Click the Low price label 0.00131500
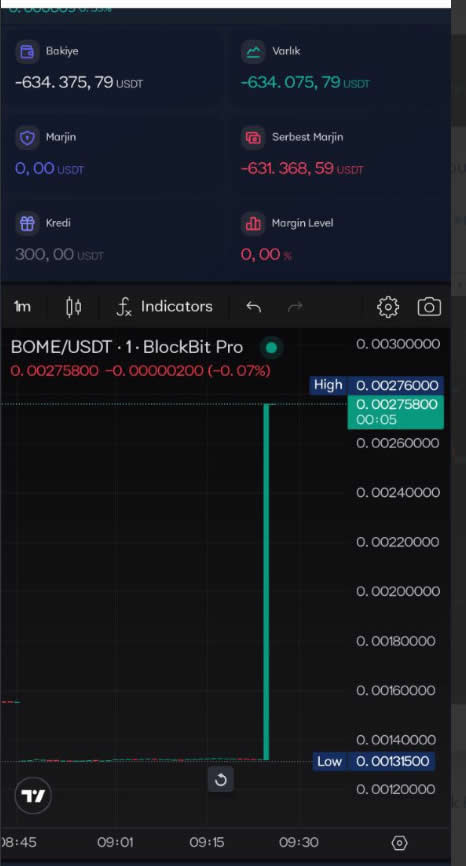Image resolution: width=466 pixels, height=866 pixels. coord(374,762)
